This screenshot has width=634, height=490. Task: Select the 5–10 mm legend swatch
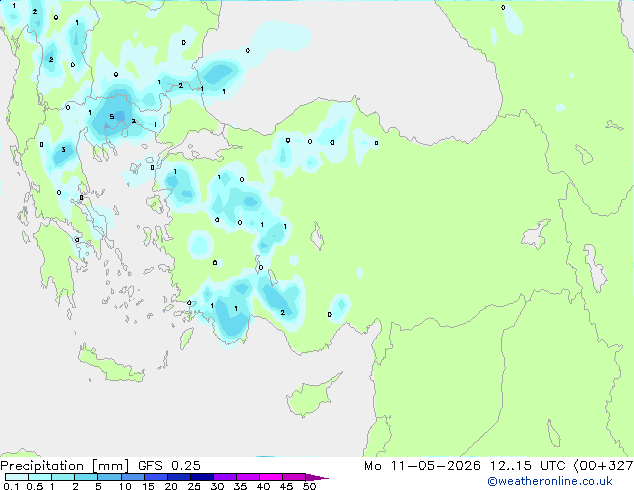(x=109, y=477)
